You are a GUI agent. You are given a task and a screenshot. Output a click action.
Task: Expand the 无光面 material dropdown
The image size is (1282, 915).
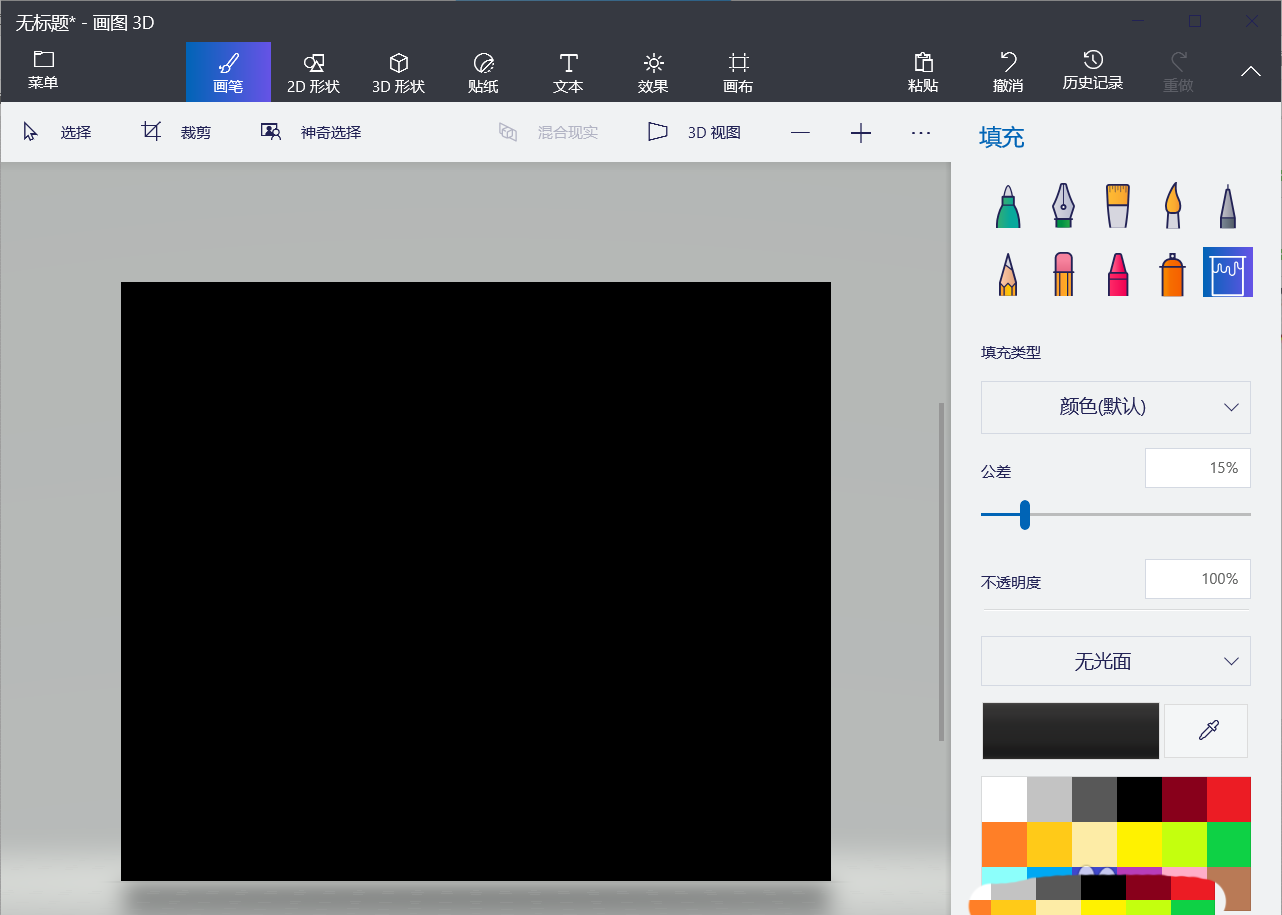1116,661
